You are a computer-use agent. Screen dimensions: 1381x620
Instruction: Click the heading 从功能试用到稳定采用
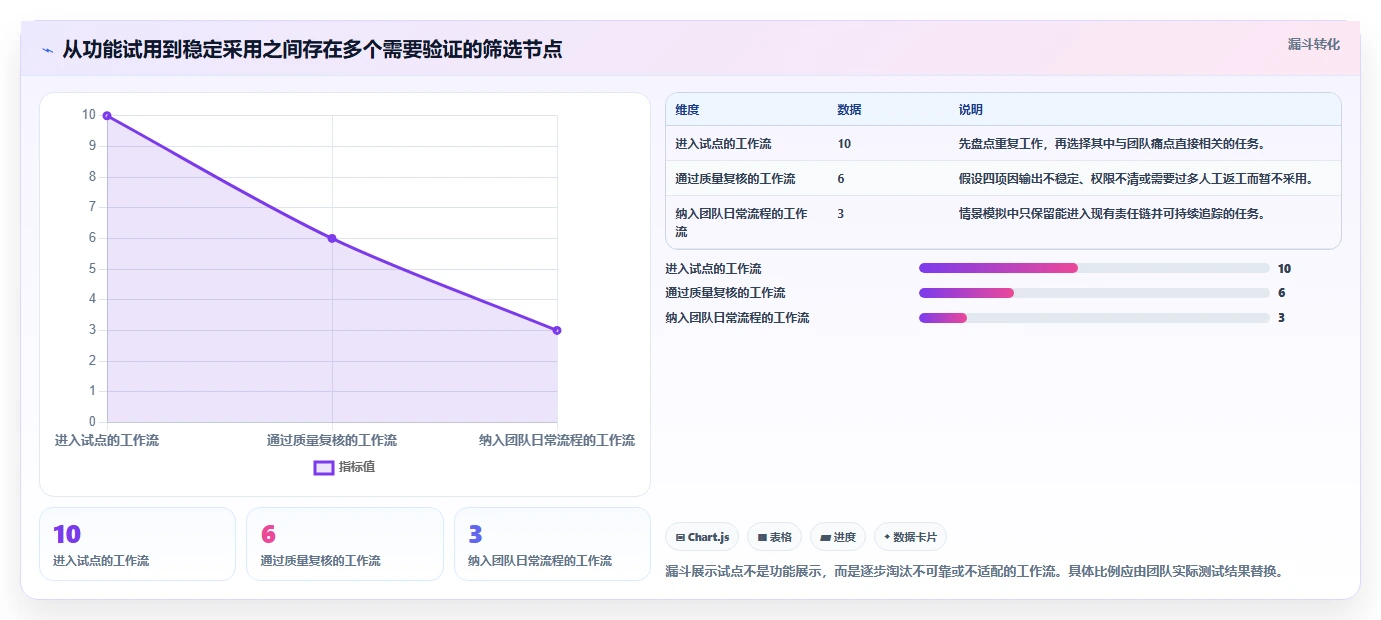[312, 49]
